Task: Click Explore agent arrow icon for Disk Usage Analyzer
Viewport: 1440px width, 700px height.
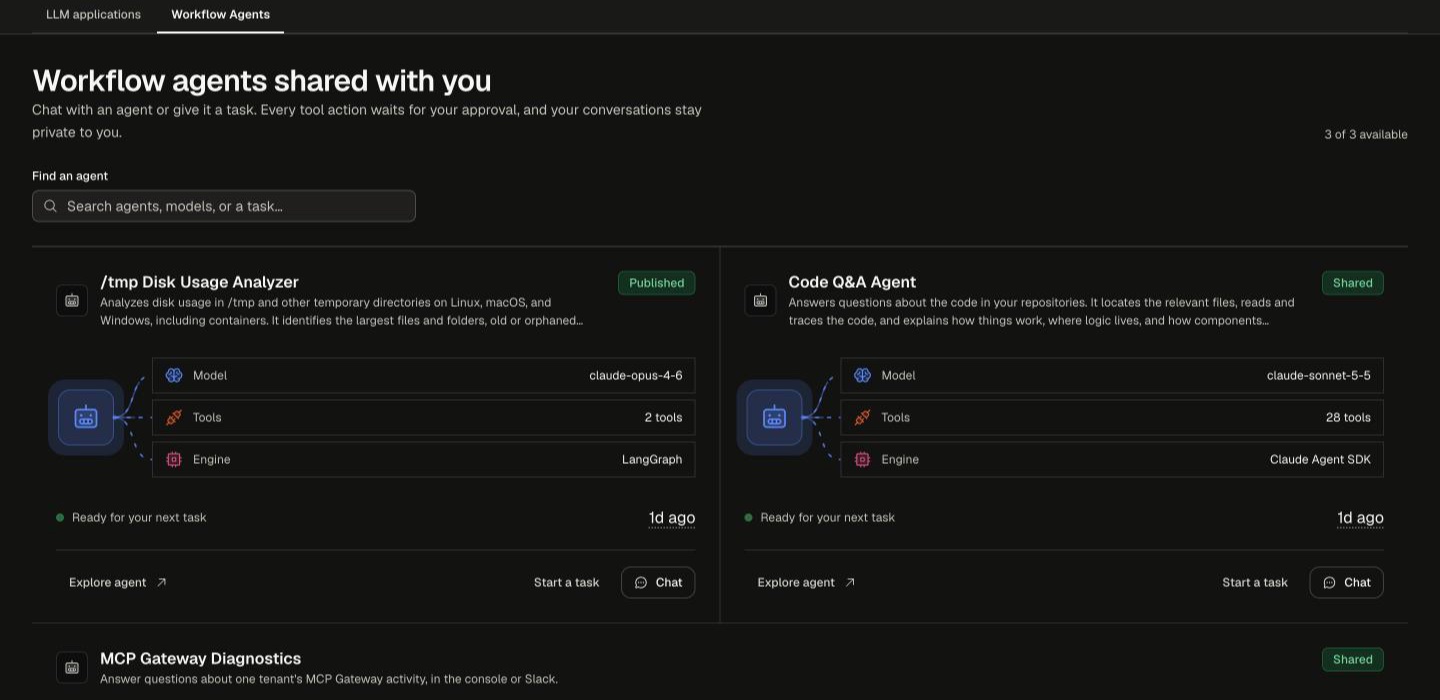Action: pyautogui.click(x=162, y=582)
